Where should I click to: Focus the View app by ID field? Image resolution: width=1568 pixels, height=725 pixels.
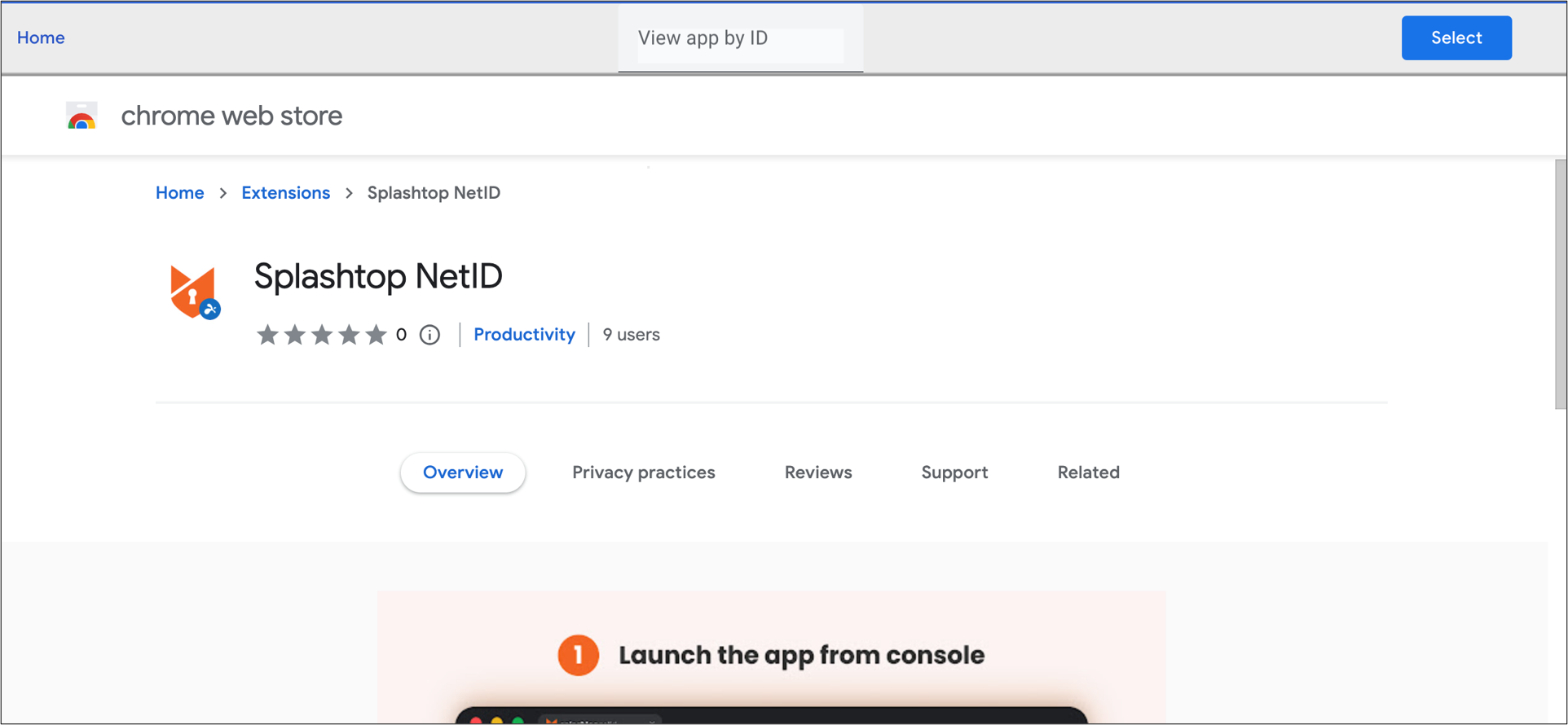pyautogui.click(x=740, y=38)
